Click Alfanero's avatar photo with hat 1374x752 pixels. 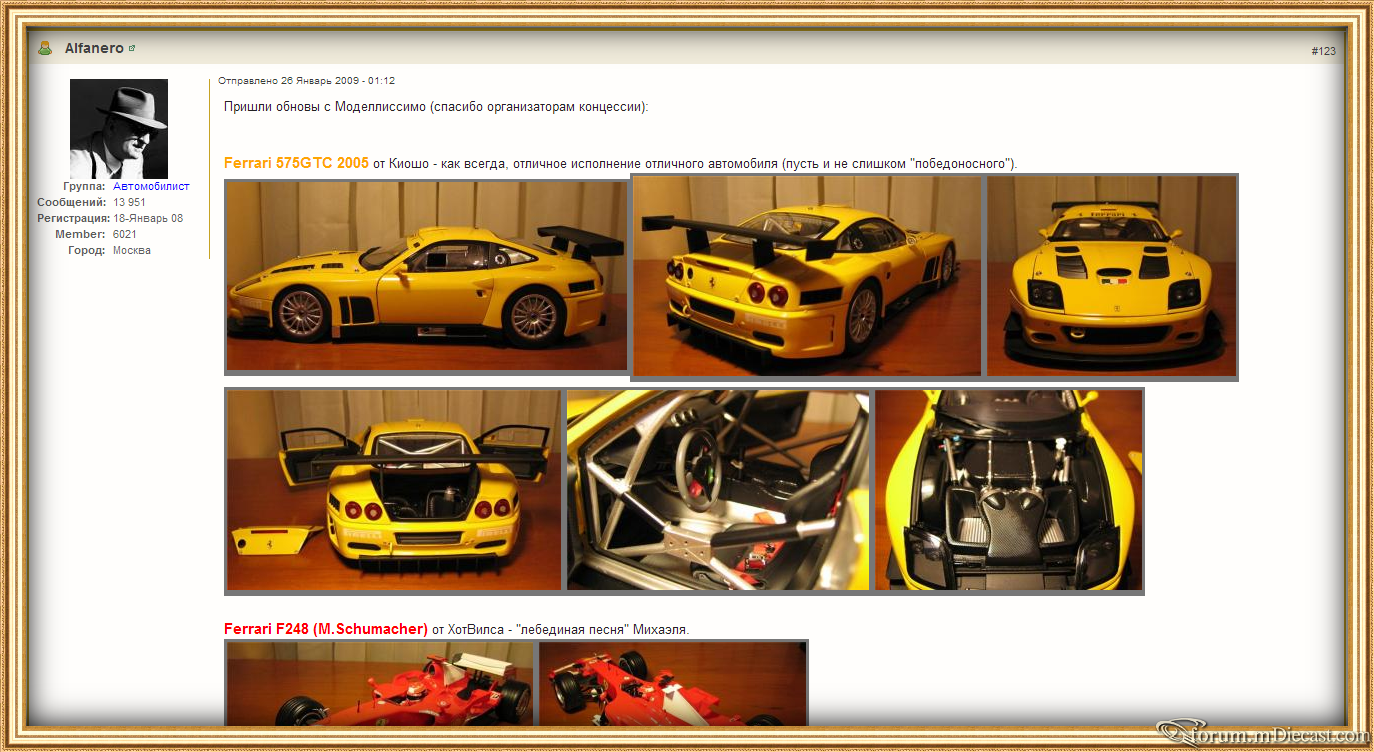tap(119, 129)
